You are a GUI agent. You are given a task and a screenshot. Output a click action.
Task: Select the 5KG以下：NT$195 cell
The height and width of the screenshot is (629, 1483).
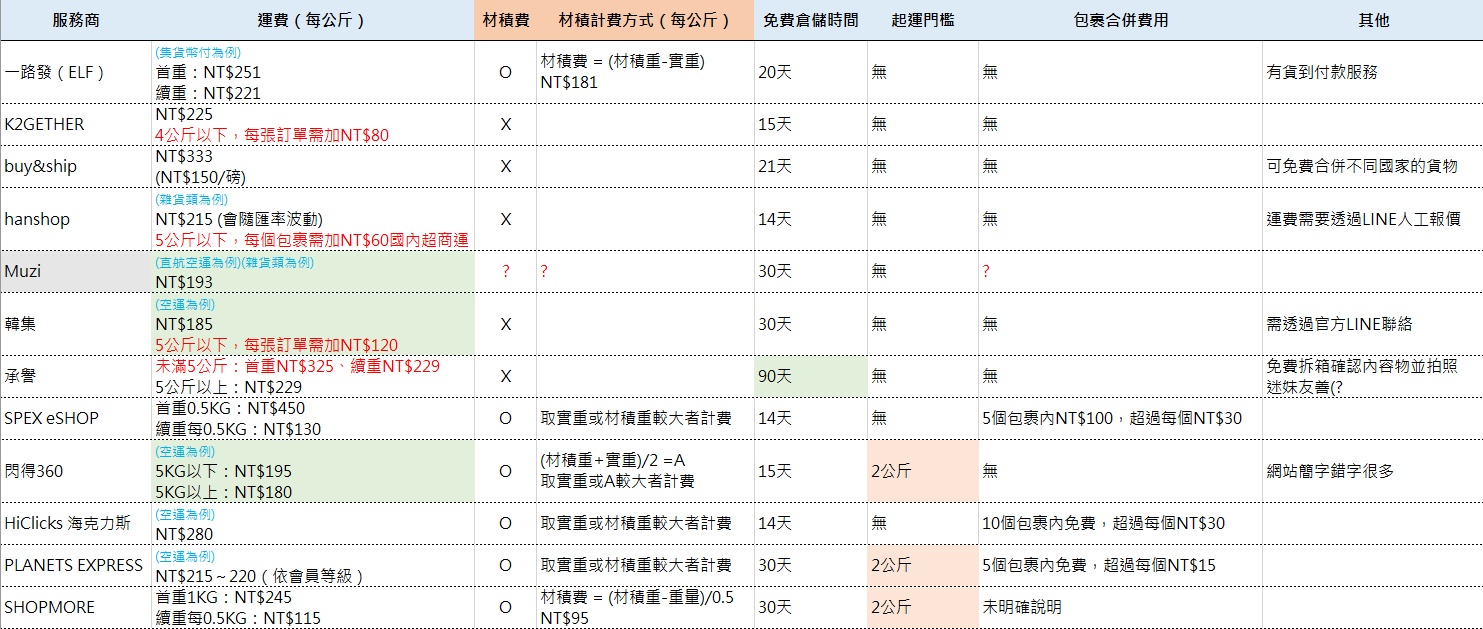point(312,471)
